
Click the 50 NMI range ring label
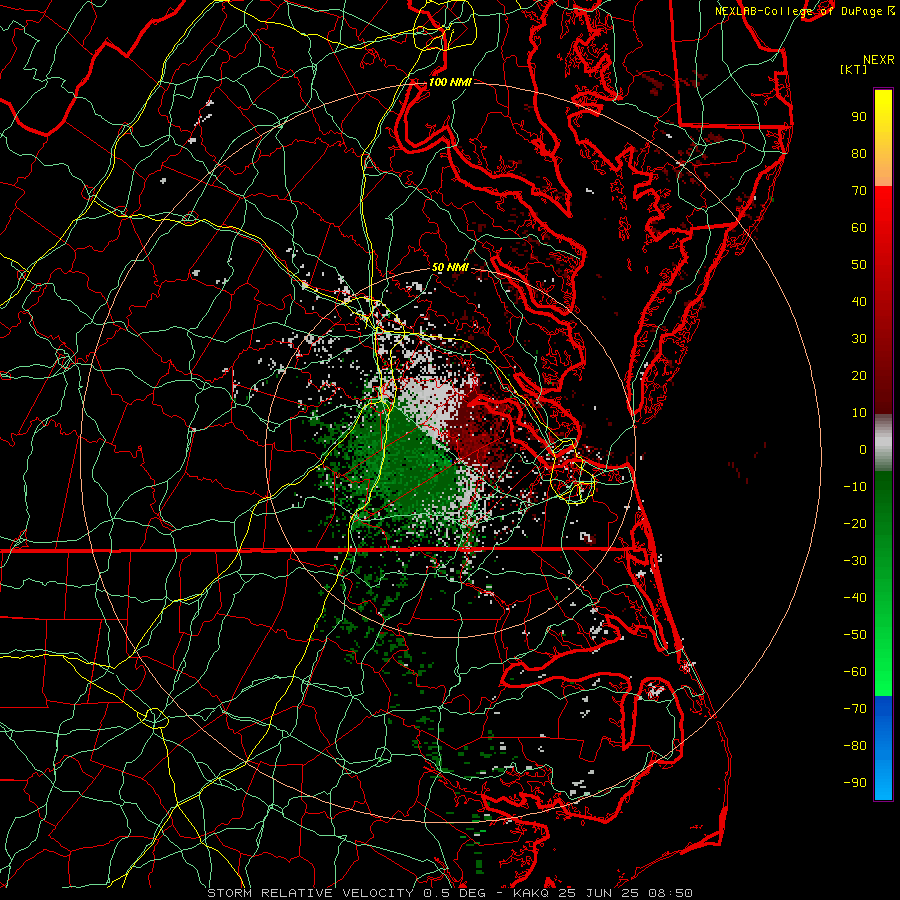[x=450, y=267]
